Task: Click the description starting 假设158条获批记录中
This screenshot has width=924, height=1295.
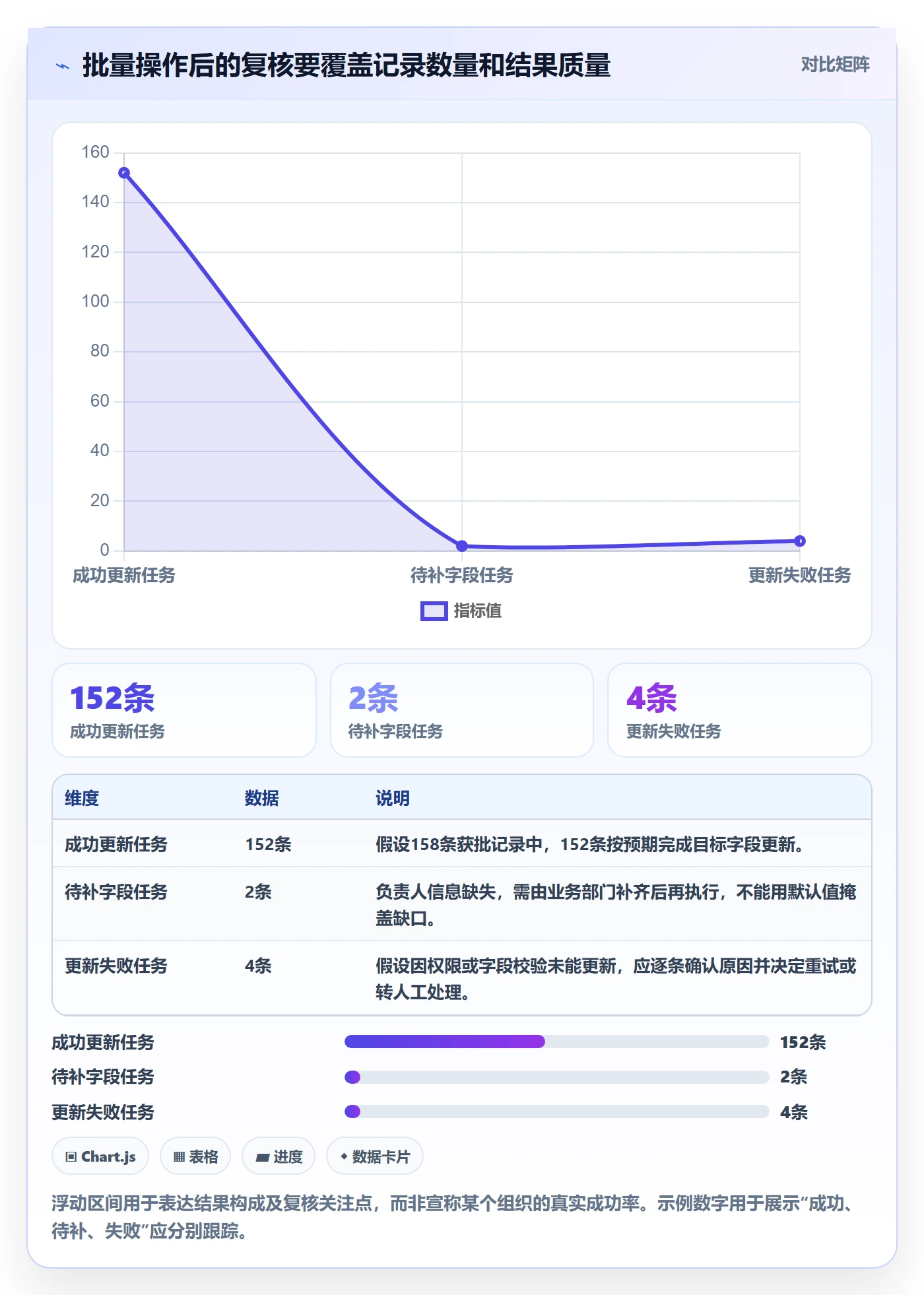Action: (x=590, y=845)
